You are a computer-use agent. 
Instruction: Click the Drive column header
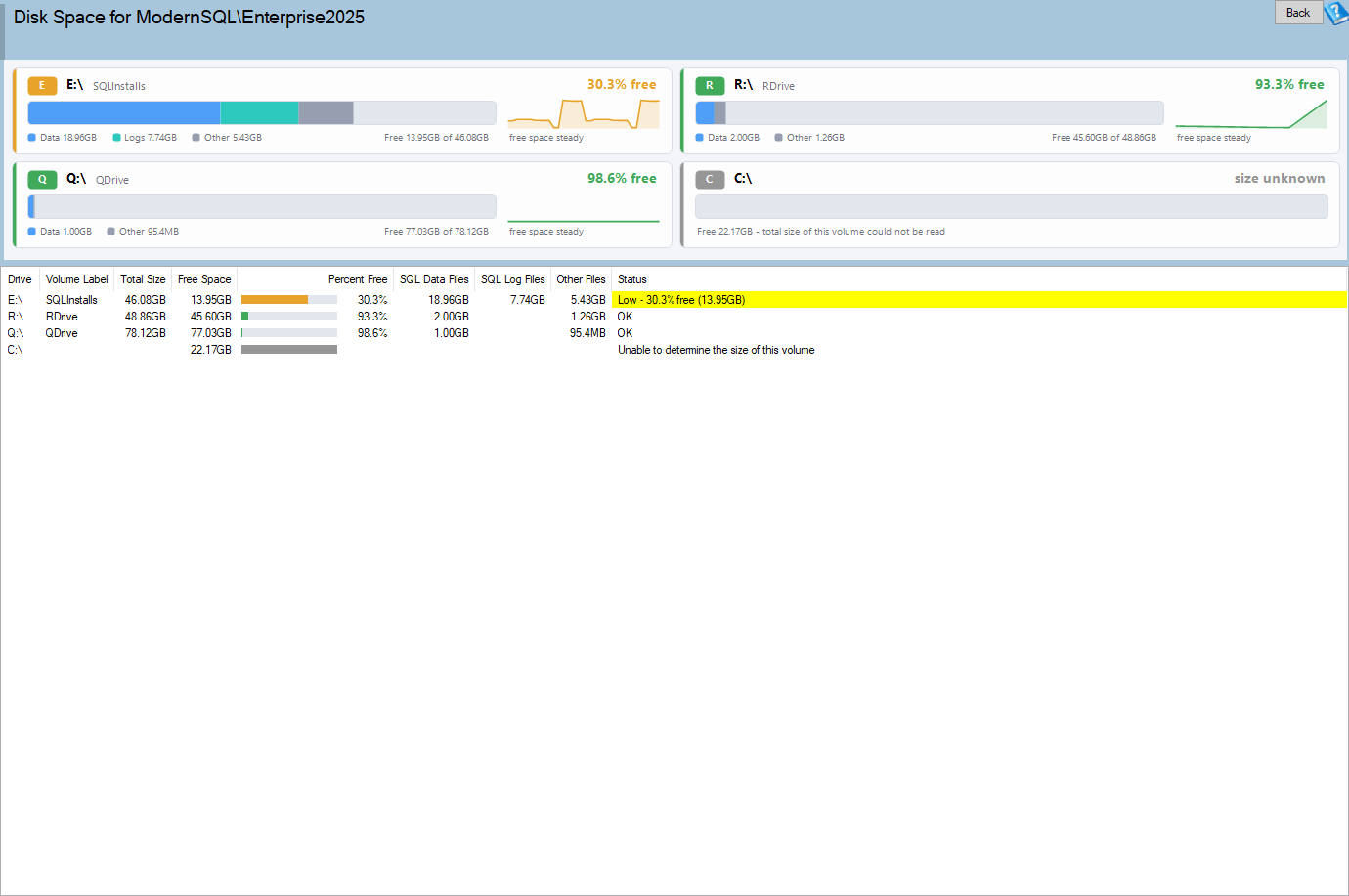(x=20, y=279)
